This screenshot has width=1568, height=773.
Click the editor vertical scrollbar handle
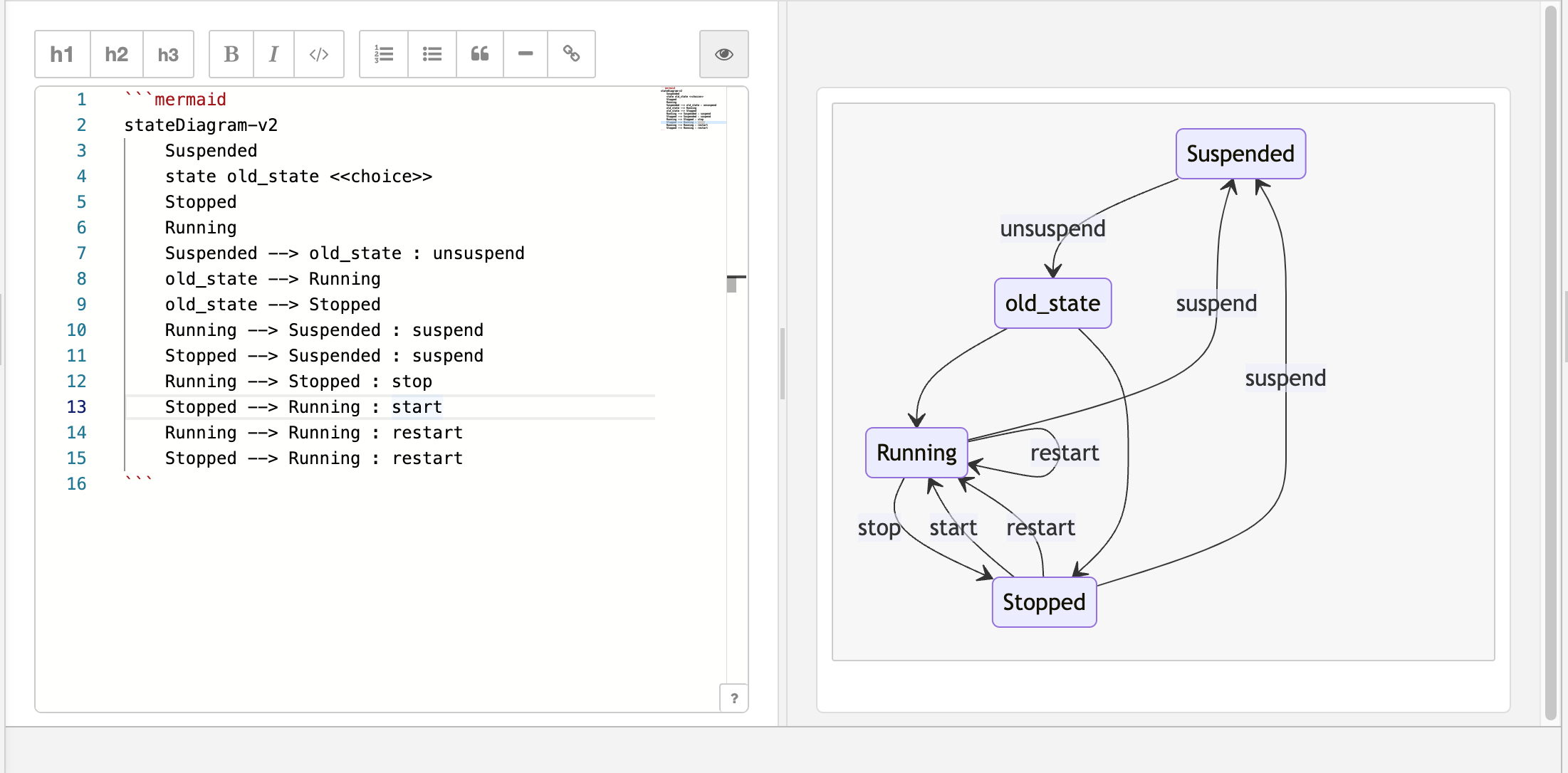(x=732, y=284)
